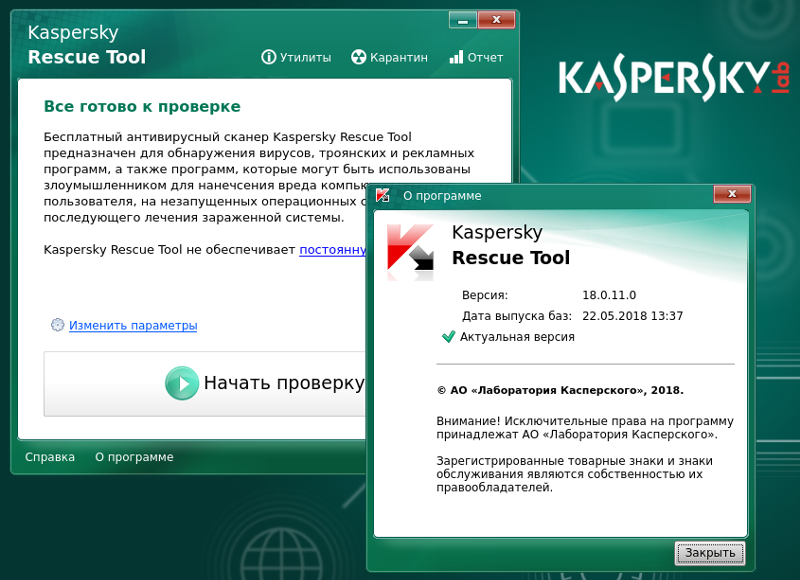This screenshot has width=800, height=580.
Task: Click the Карантин radiation icon
Action: coord(359,57)
